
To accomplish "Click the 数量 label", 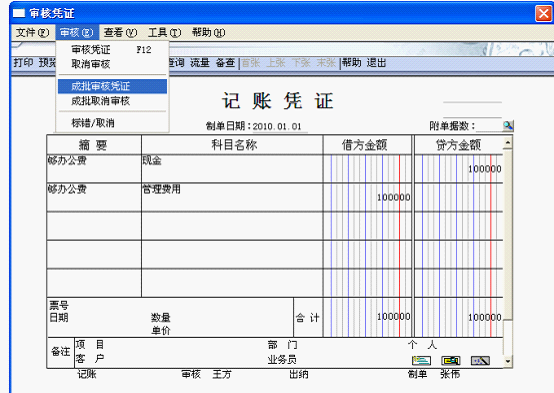I will tap(161, 317).
